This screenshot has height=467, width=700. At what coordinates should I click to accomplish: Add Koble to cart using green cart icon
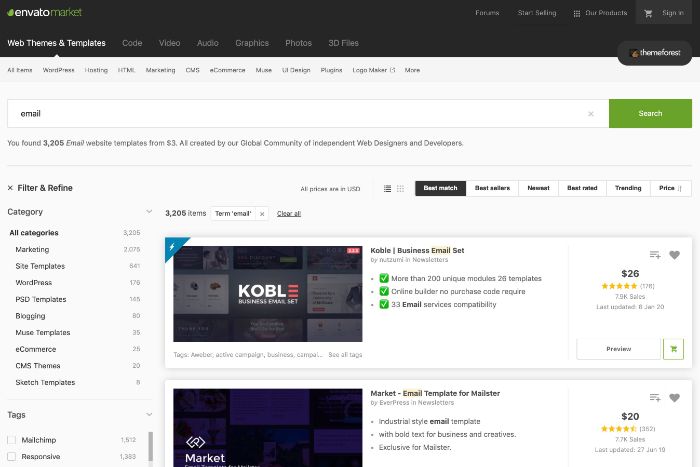point(673,349)
